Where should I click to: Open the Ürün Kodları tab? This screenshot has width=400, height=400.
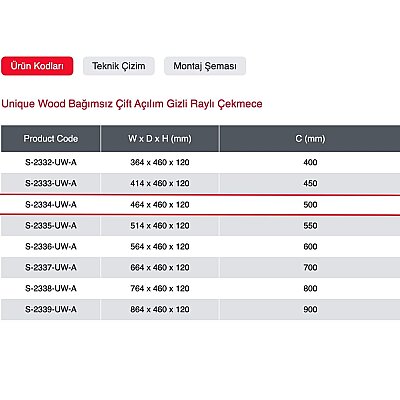tap(37, 66)
